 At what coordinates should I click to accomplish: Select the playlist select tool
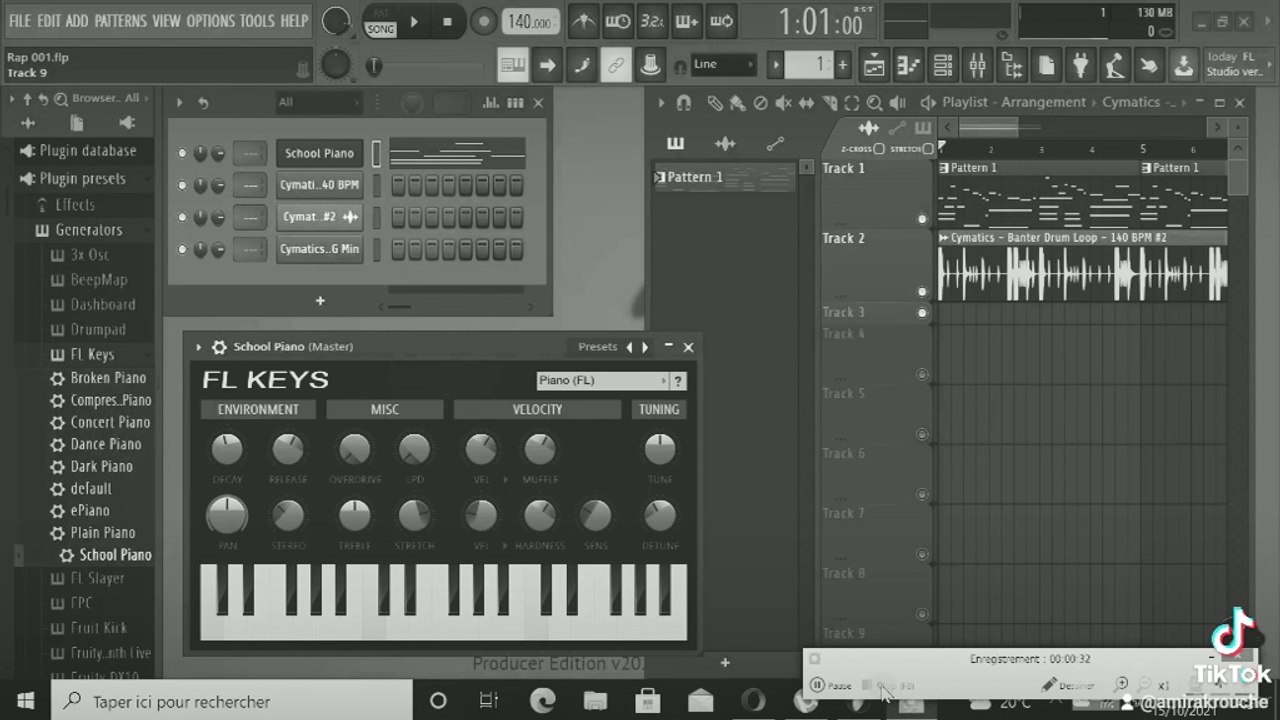[852, 102]
